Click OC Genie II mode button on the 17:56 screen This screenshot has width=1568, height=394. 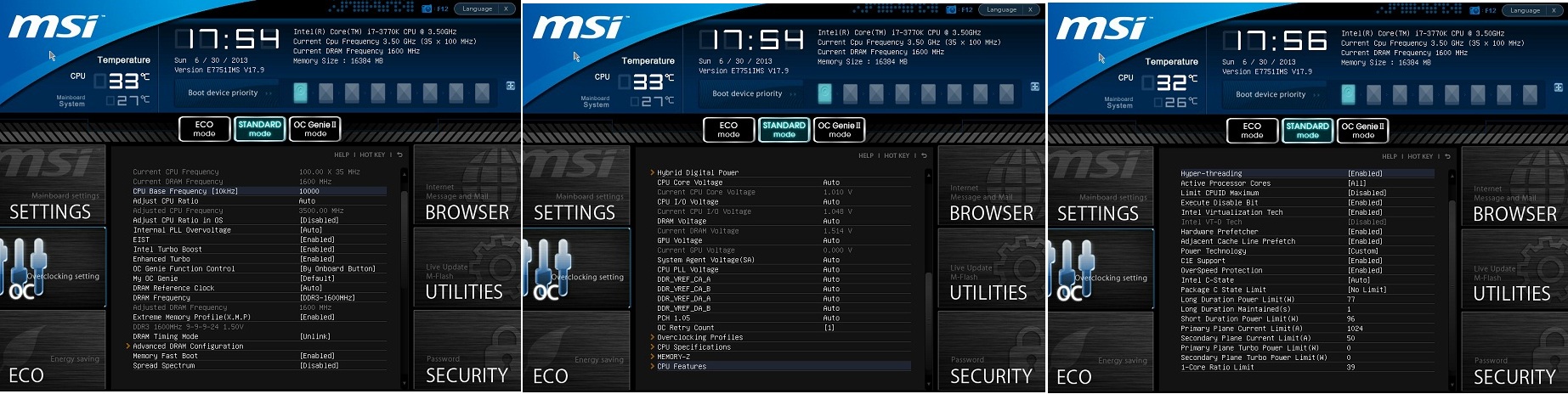[1363, 130]
